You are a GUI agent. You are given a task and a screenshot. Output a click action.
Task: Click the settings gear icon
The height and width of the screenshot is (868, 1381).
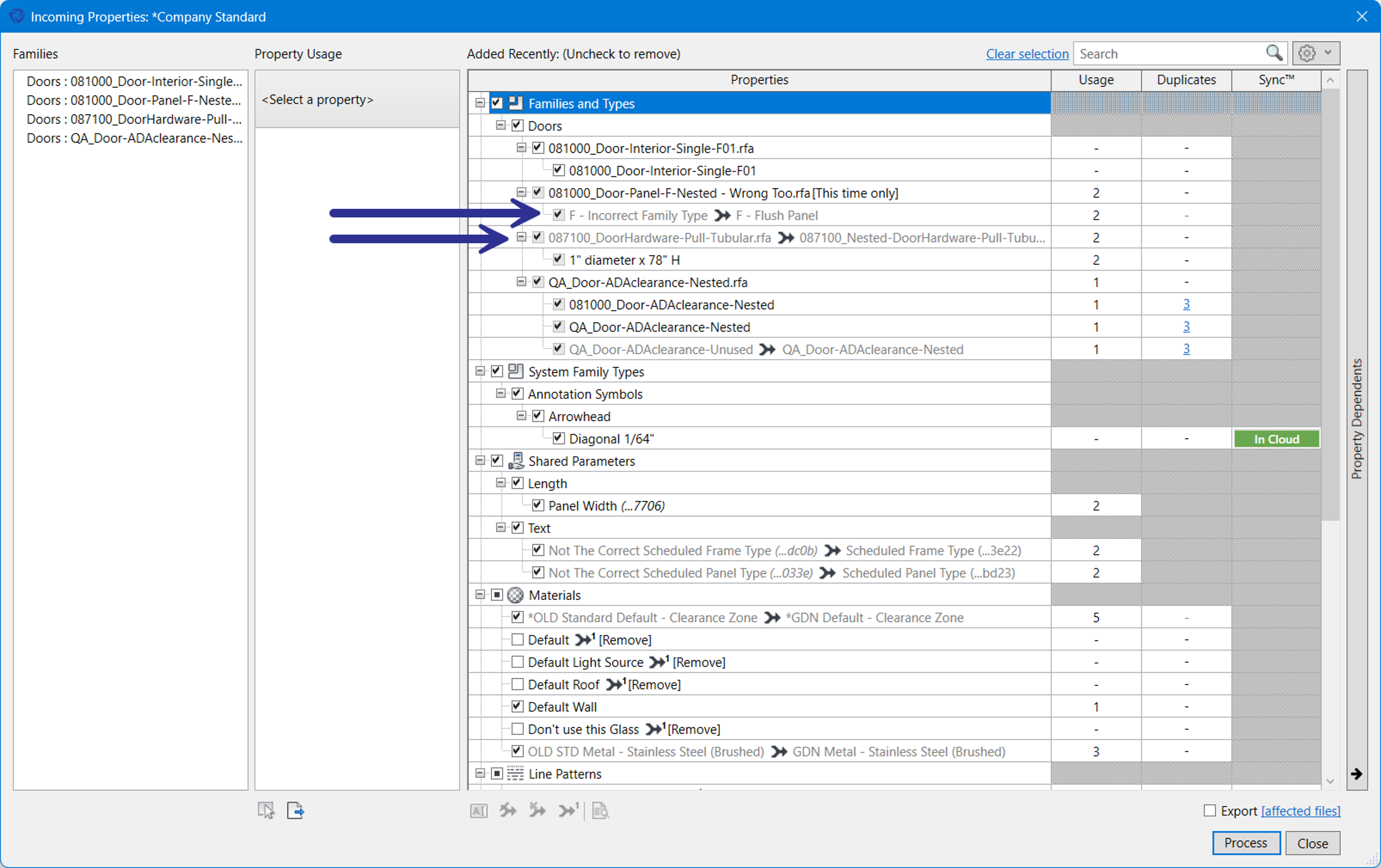pos(1306,53)
